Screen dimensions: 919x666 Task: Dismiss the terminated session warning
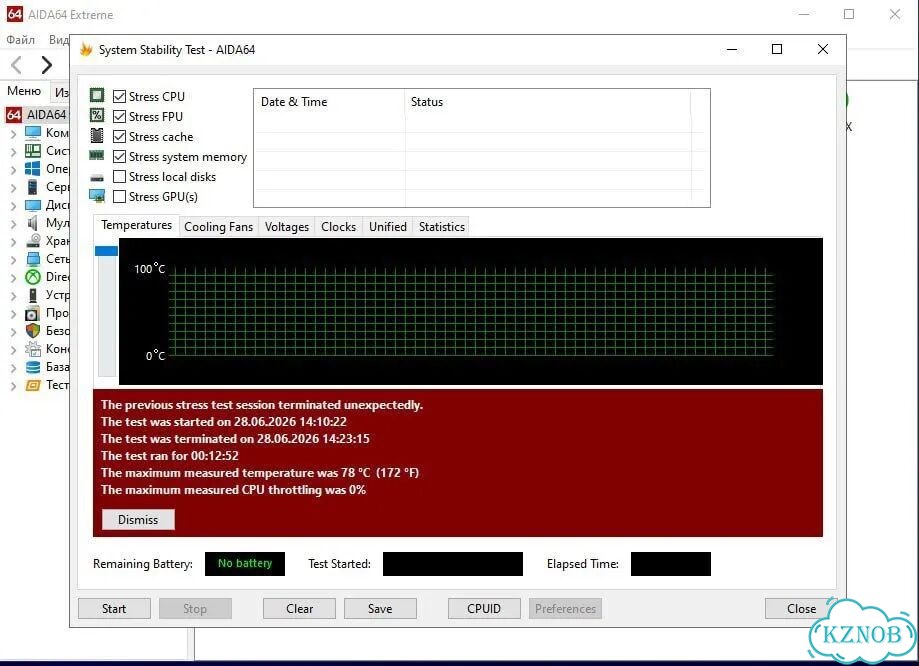138,519
